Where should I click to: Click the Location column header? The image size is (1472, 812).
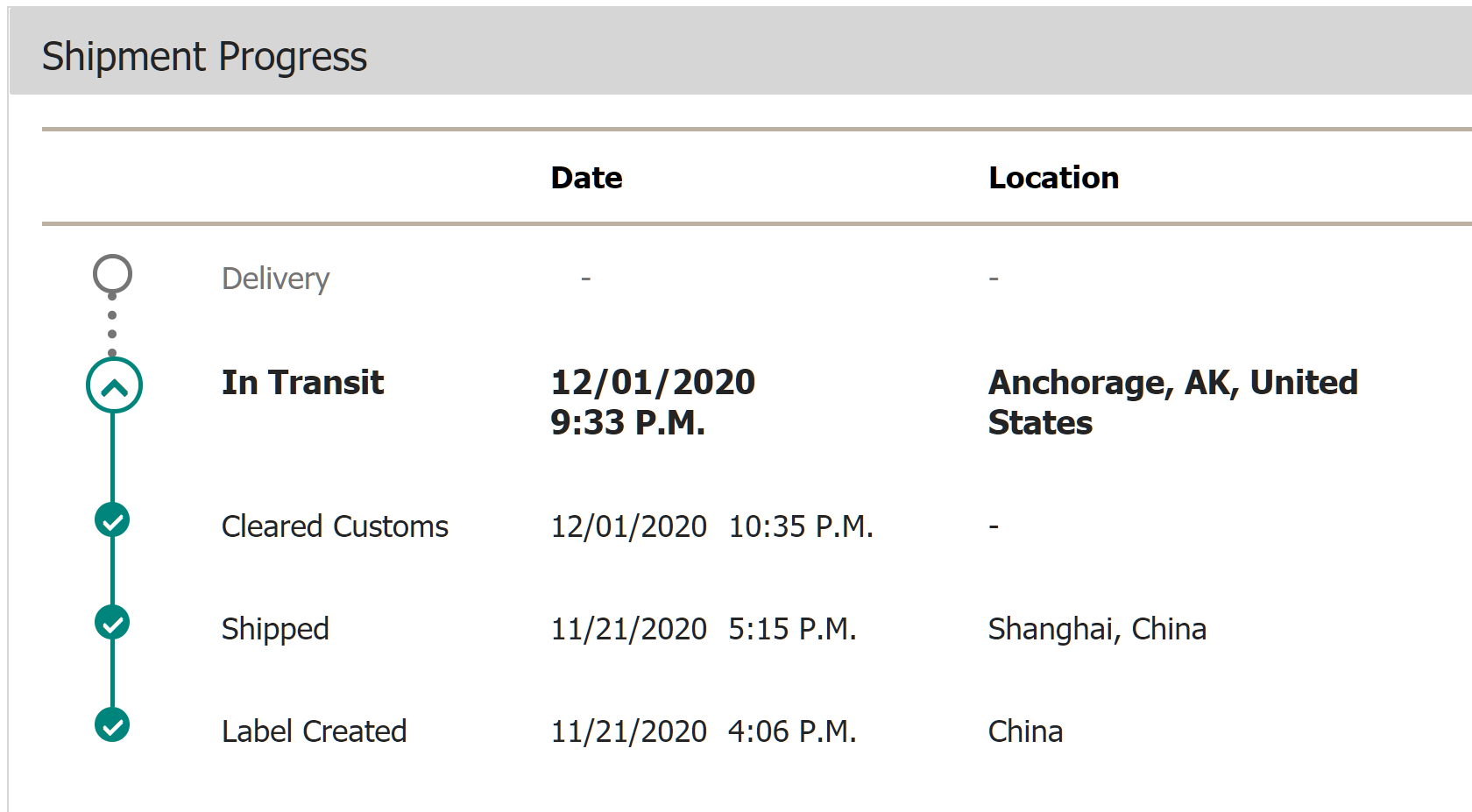[1053, 178]
